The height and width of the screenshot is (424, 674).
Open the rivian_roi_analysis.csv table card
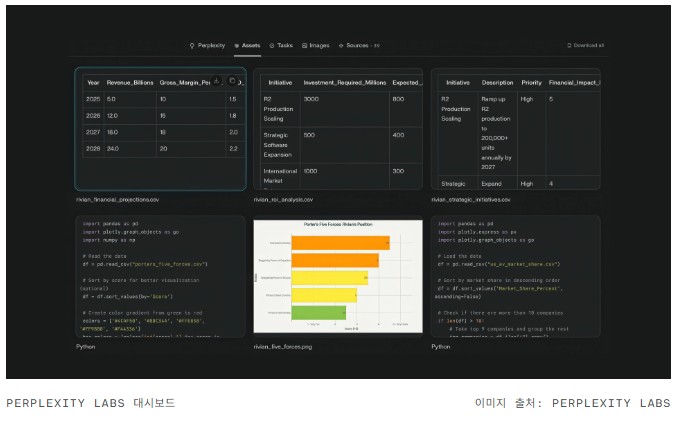click(338, 129)
